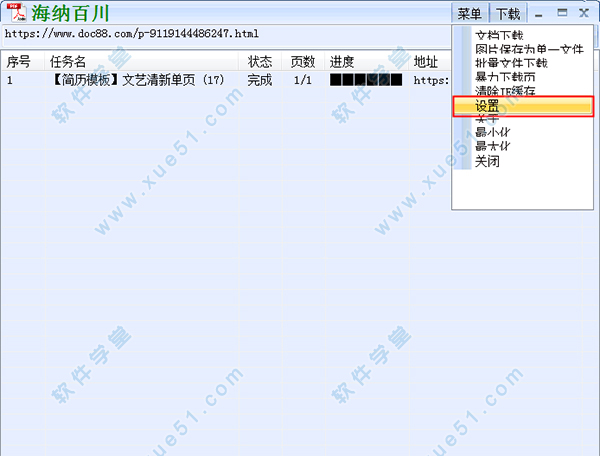
Task: Click the 页数 column header
Action: click(303, 62)
